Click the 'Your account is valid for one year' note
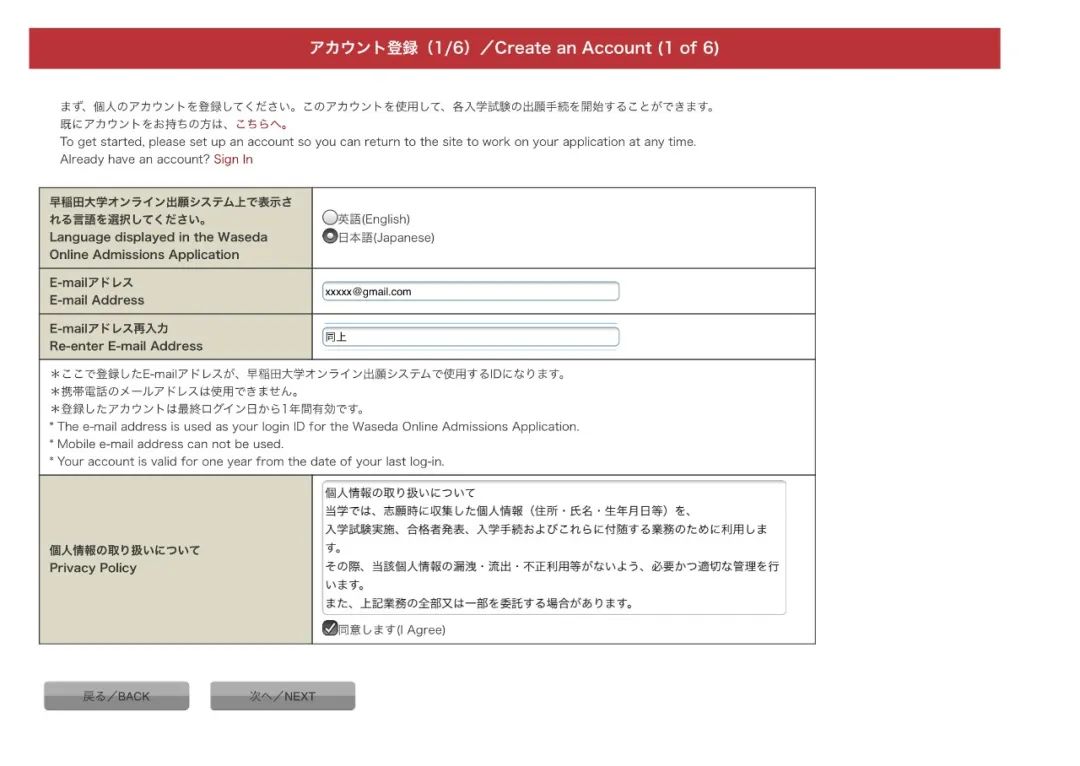This screenshot has width=1080, height=766. pos(247,462)
